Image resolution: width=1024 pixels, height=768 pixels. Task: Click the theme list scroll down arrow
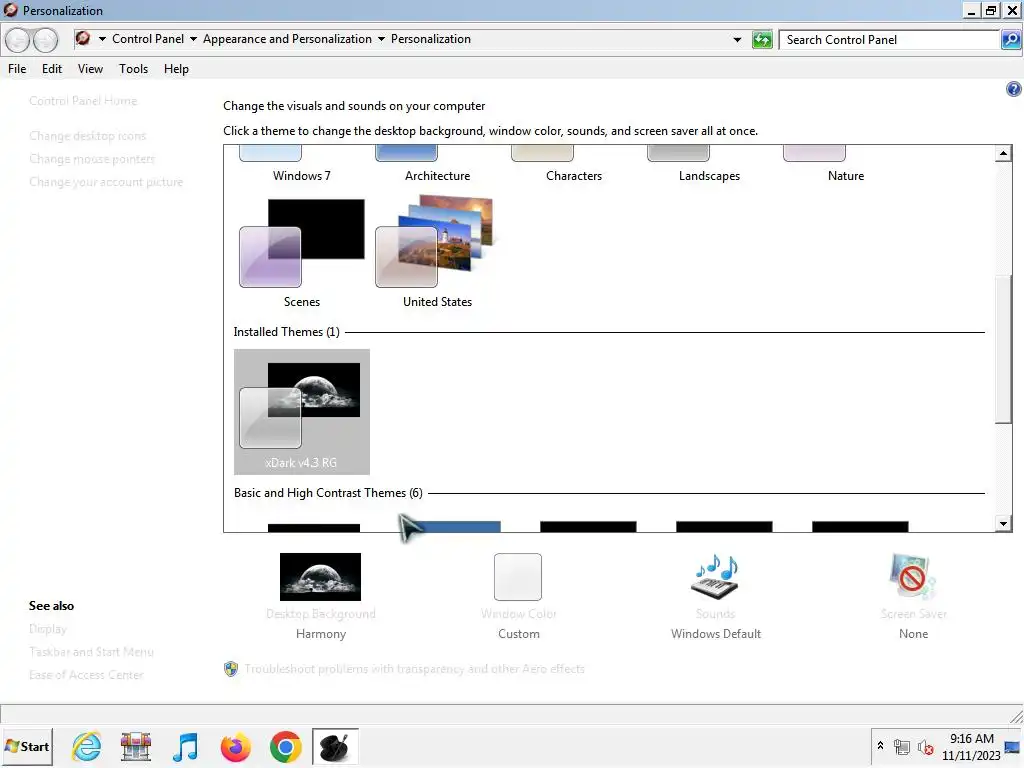(x=1003, y=523)
